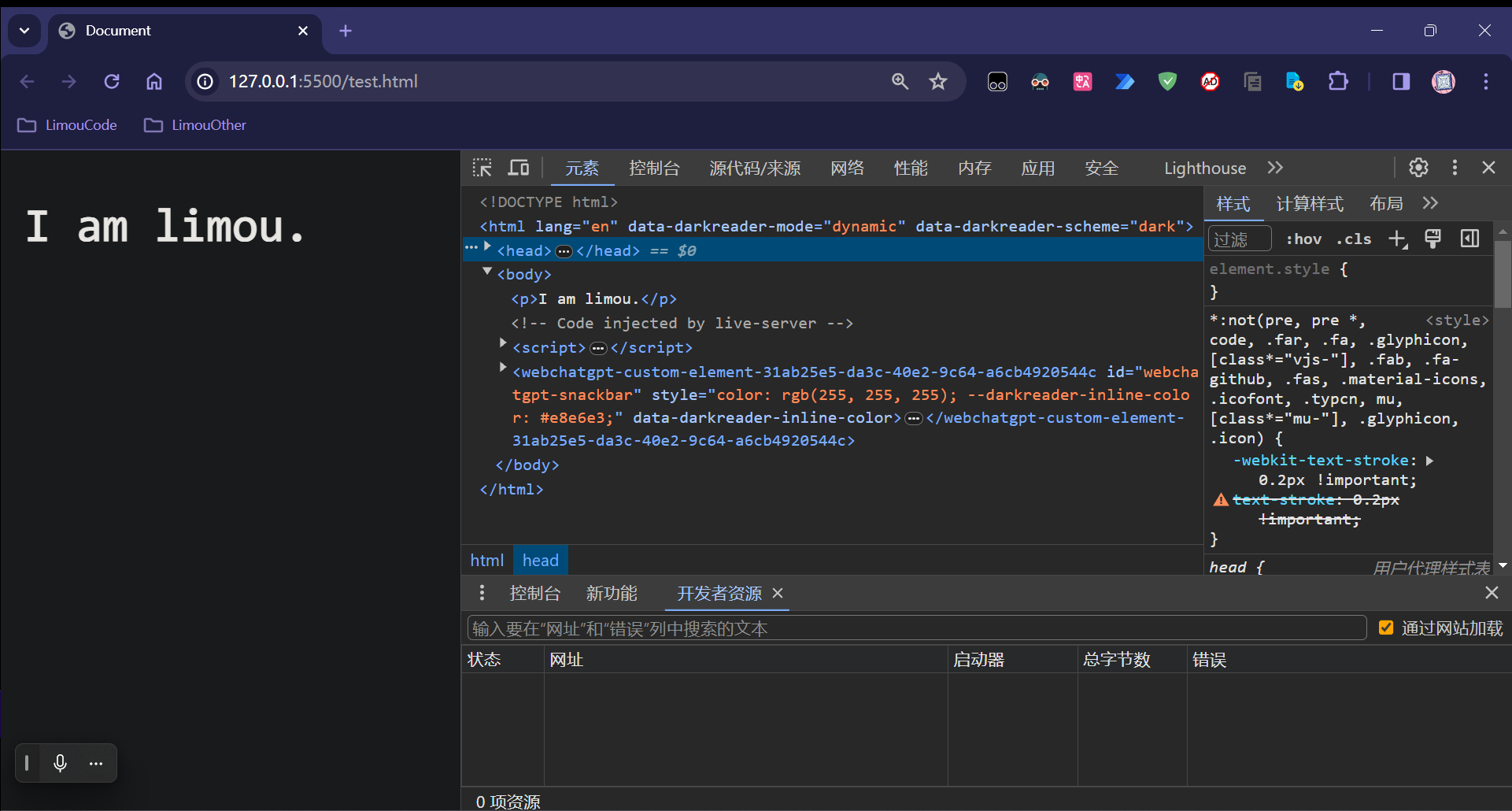
Task: Expand the script element node
Action: [503, 343]
